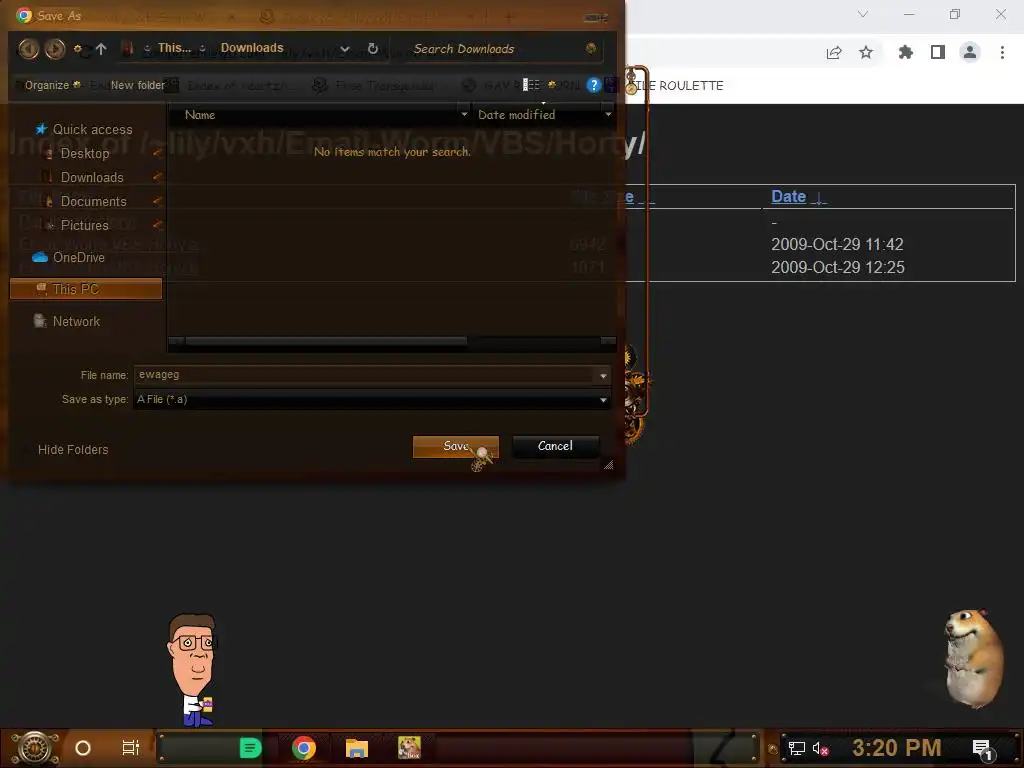The width and height of the screenshot is (1024, 768).
Task: Select Network in navigation pane
Action: click(67, 321)
